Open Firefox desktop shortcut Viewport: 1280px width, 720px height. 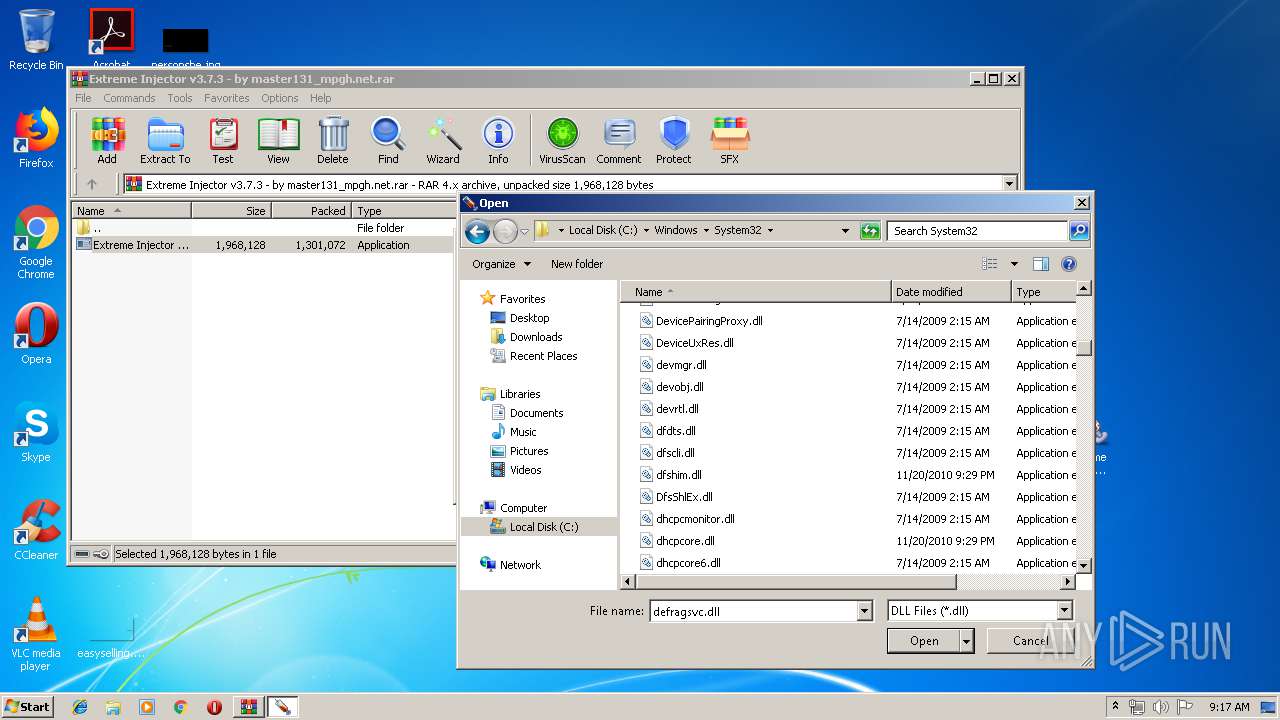(36, 138)
